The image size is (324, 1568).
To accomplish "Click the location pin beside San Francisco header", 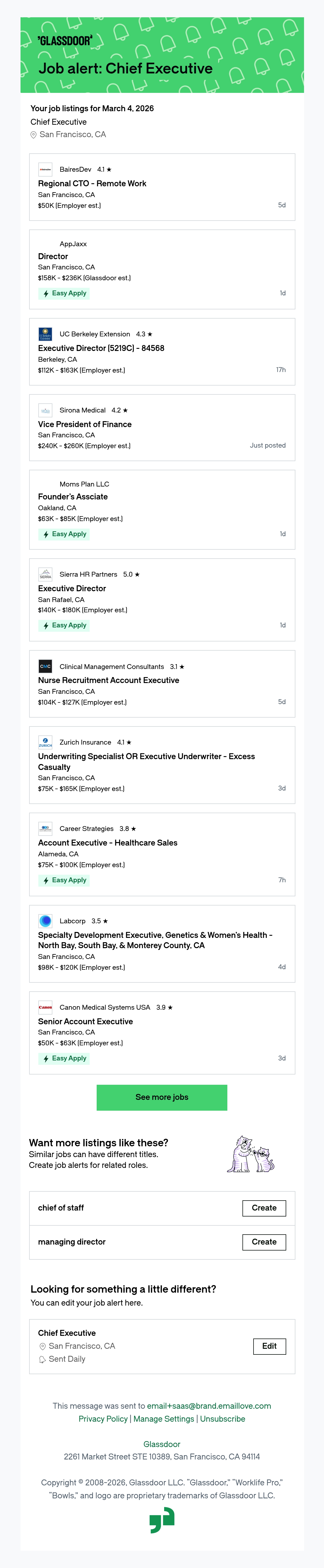I will click(x=33, y=135).
